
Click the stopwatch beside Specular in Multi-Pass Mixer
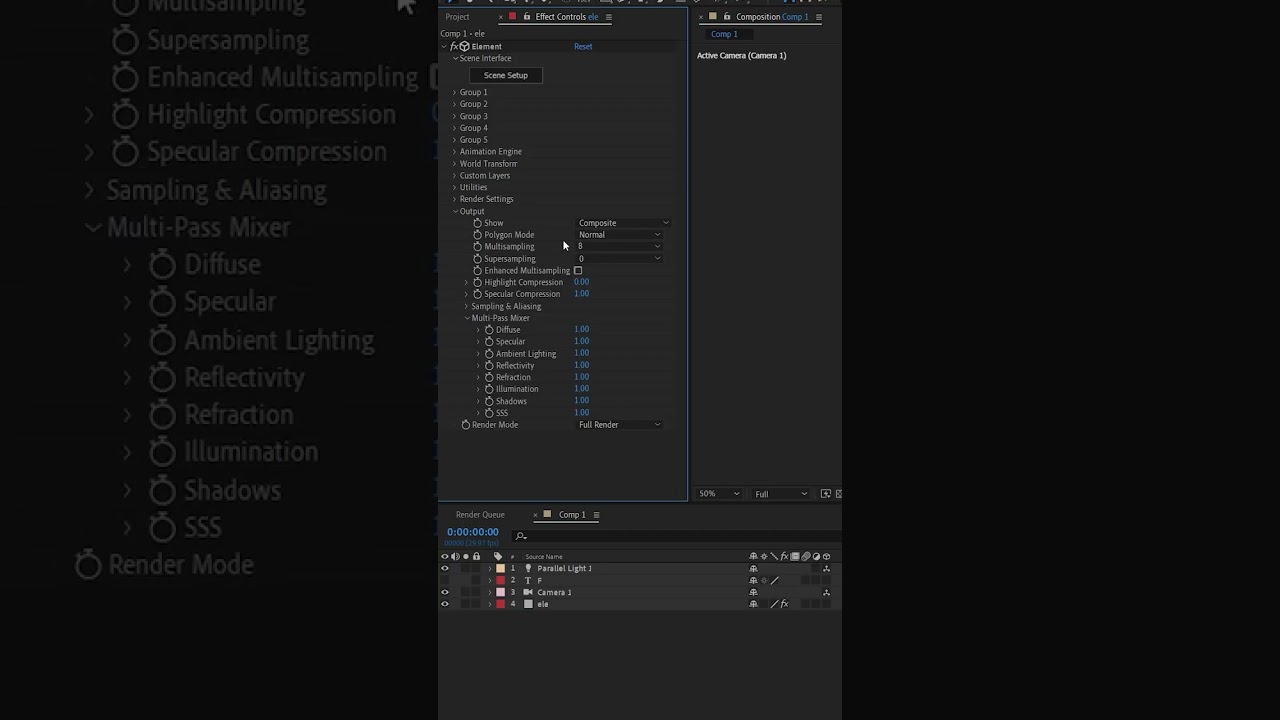click(x=489, y=342)
